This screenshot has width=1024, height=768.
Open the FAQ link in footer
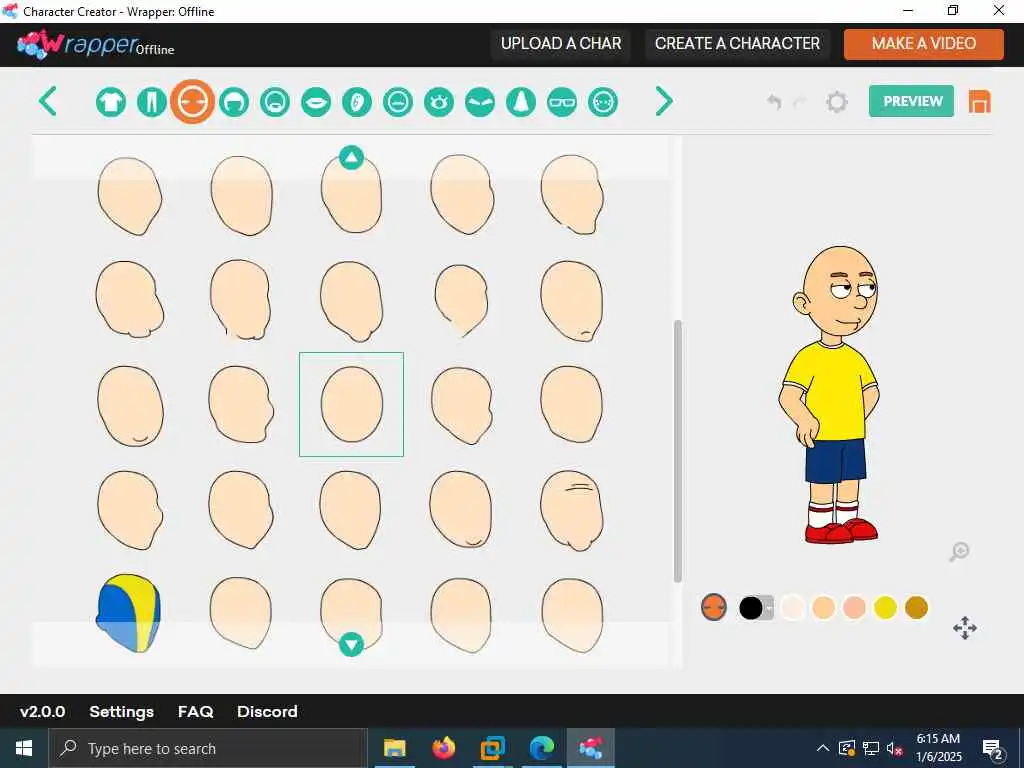195,711
